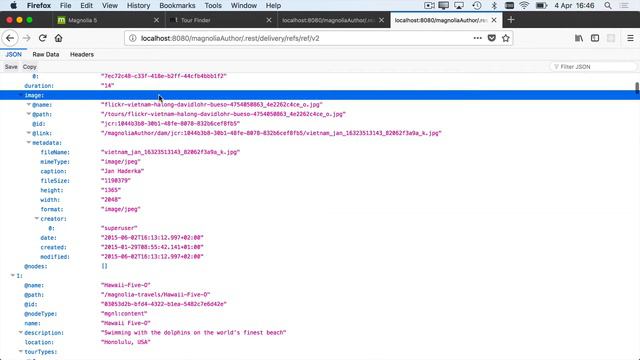Viewport: 640px width, 360px height.
Task: Click the Filter JSON search field
Action: 593,67
